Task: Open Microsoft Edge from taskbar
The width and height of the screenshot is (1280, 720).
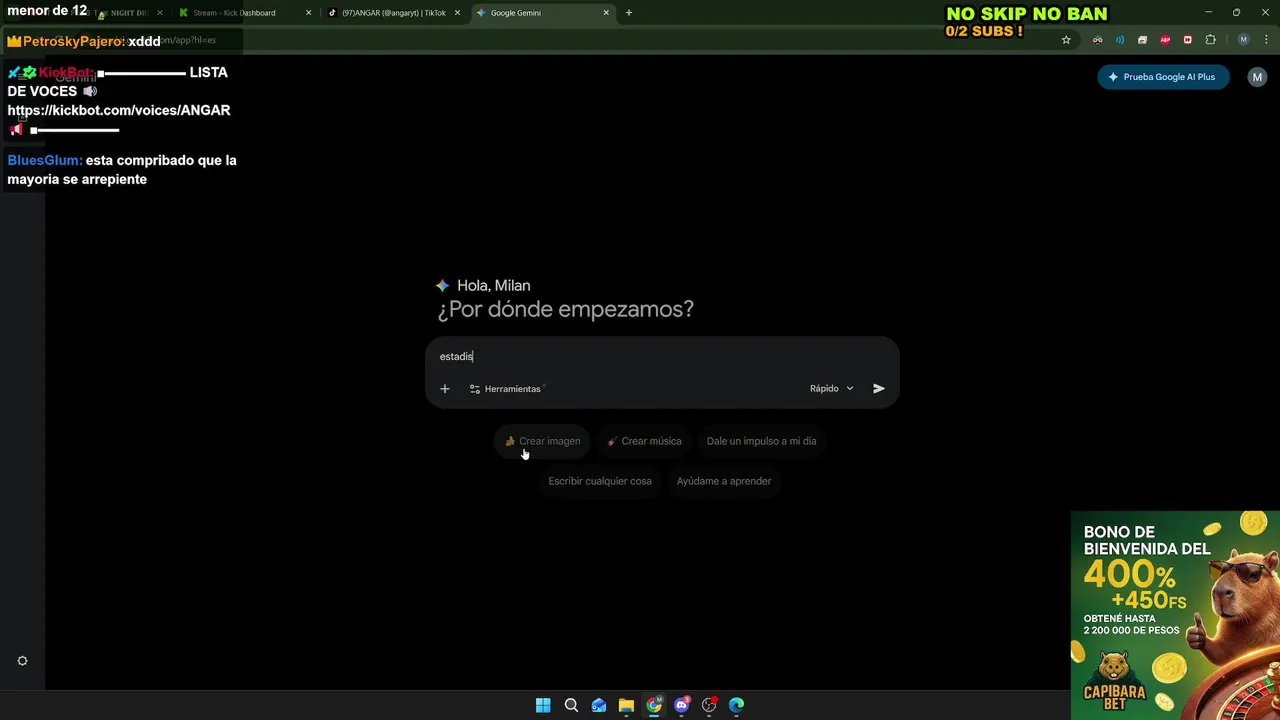Action: point(737,705)
